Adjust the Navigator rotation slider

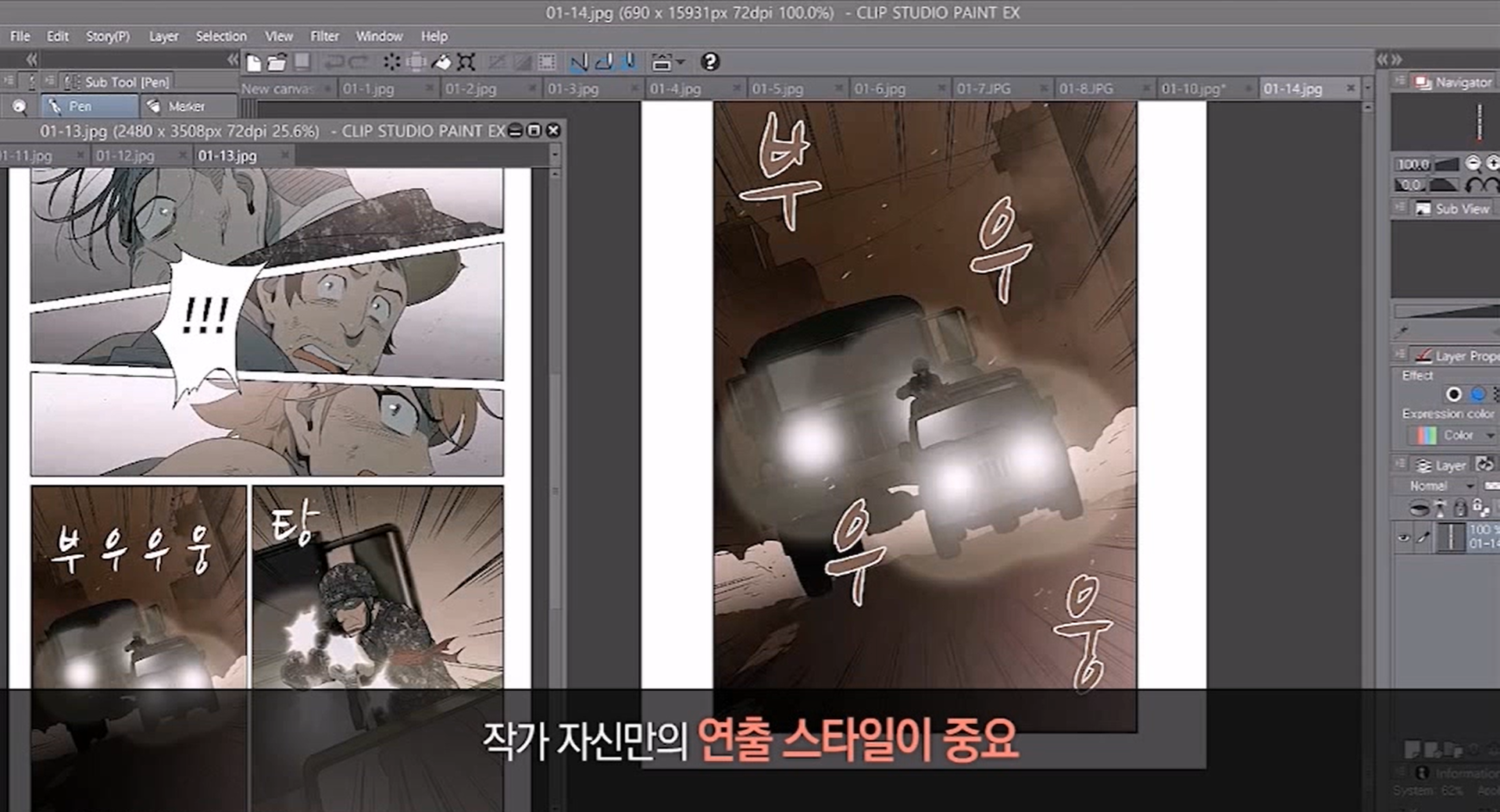[x=1444, y=185]
